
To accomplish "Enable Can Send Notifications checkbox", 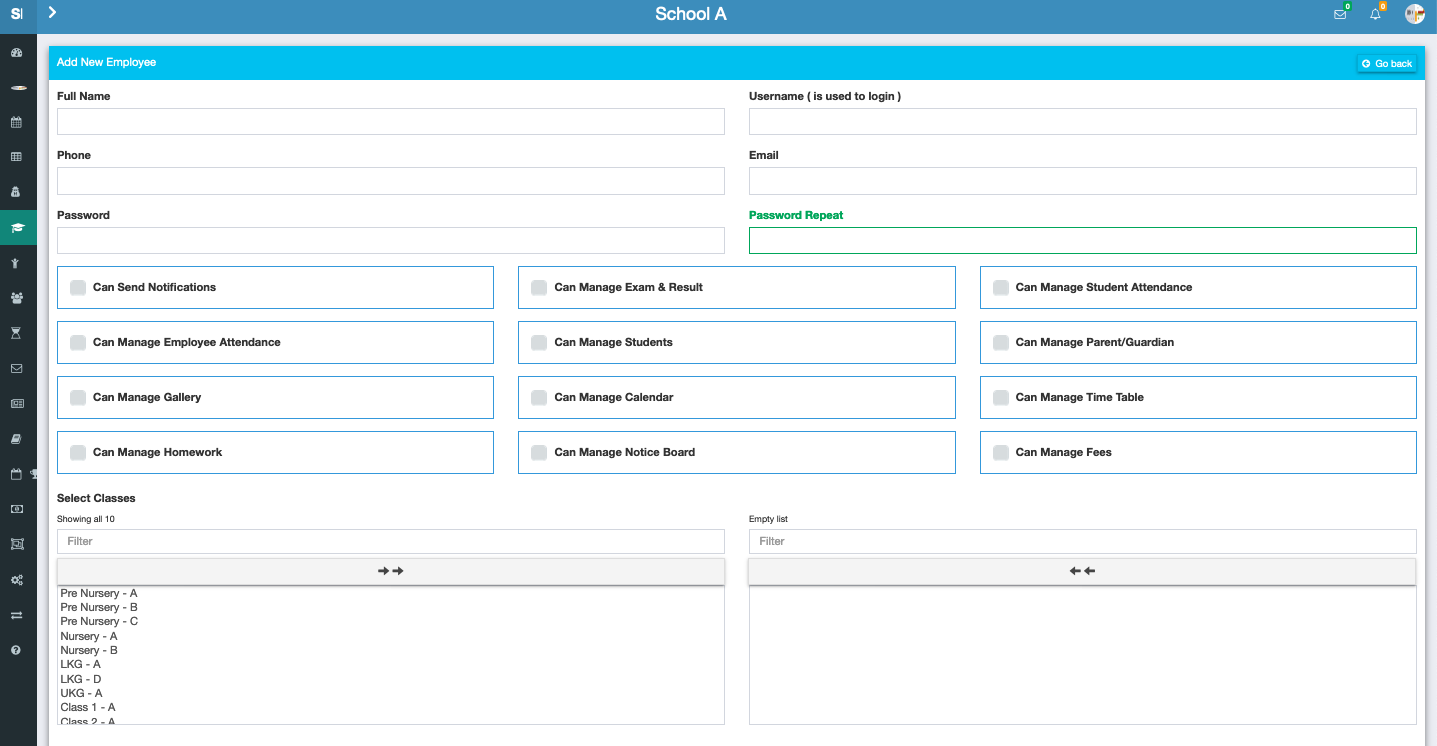I will coord(78,288).
